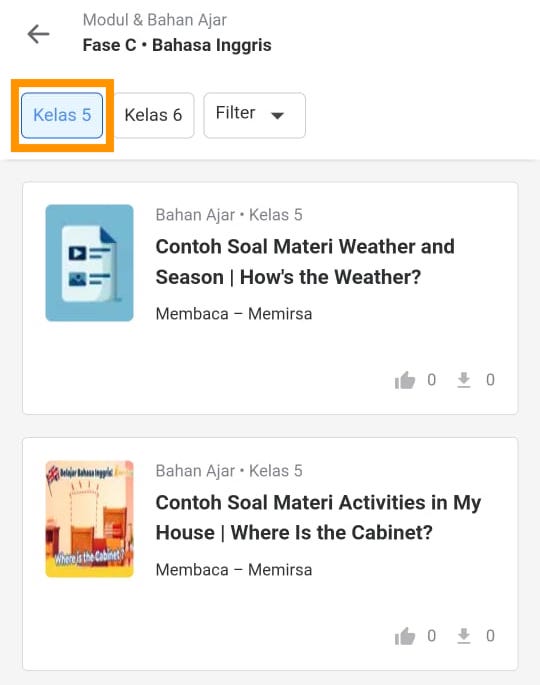The width and height of the screenshot is (540, 685).
Task: Click first card's Bahan Ajar • Kelas 5 label
Action: click(229, 215)
